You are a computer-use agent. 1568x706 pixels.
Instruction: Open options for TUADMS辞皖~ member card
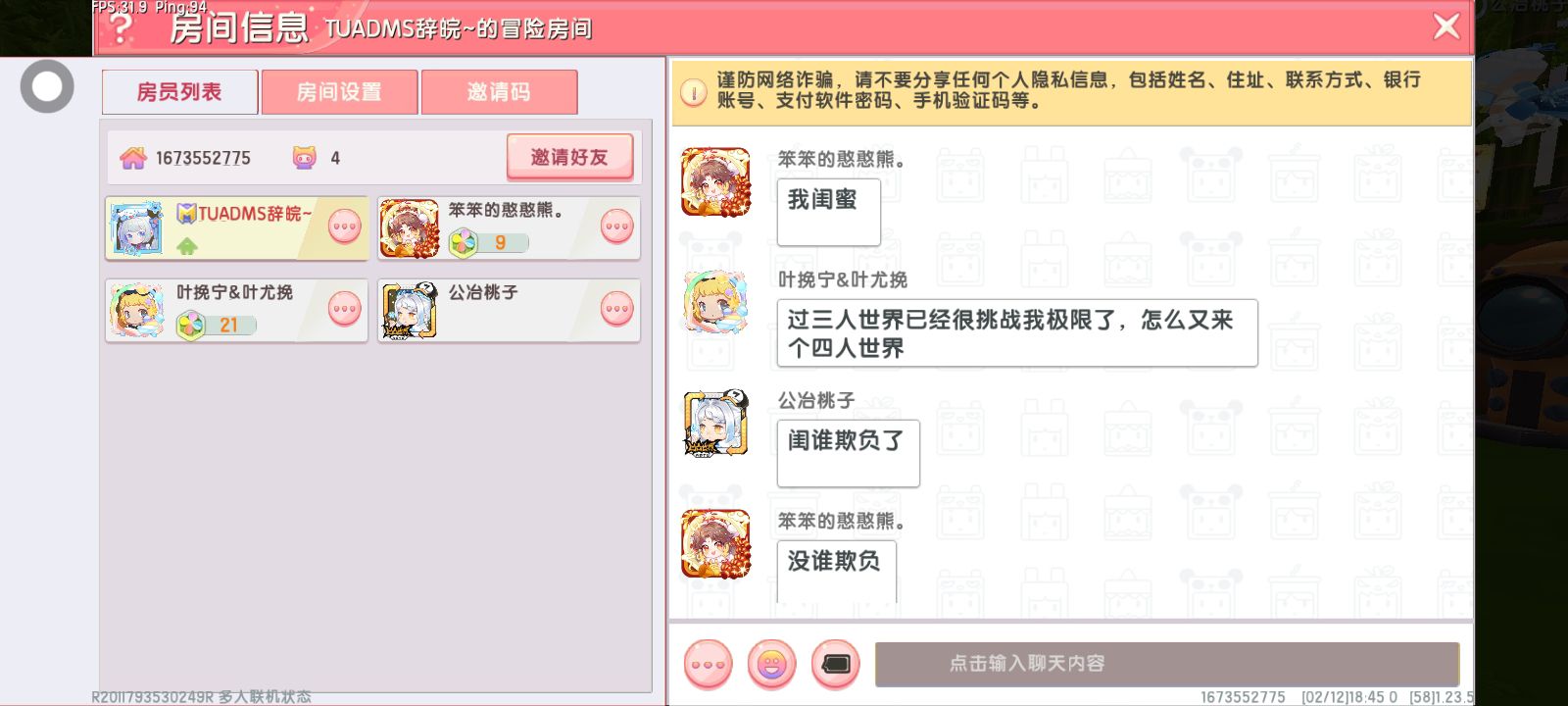tap(344, 227)
